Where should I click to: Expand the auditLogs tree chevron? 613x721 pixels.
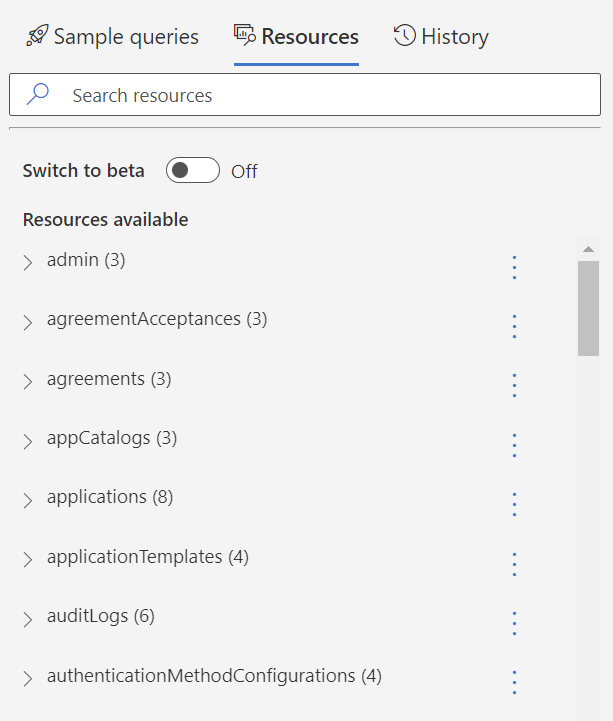28,619
